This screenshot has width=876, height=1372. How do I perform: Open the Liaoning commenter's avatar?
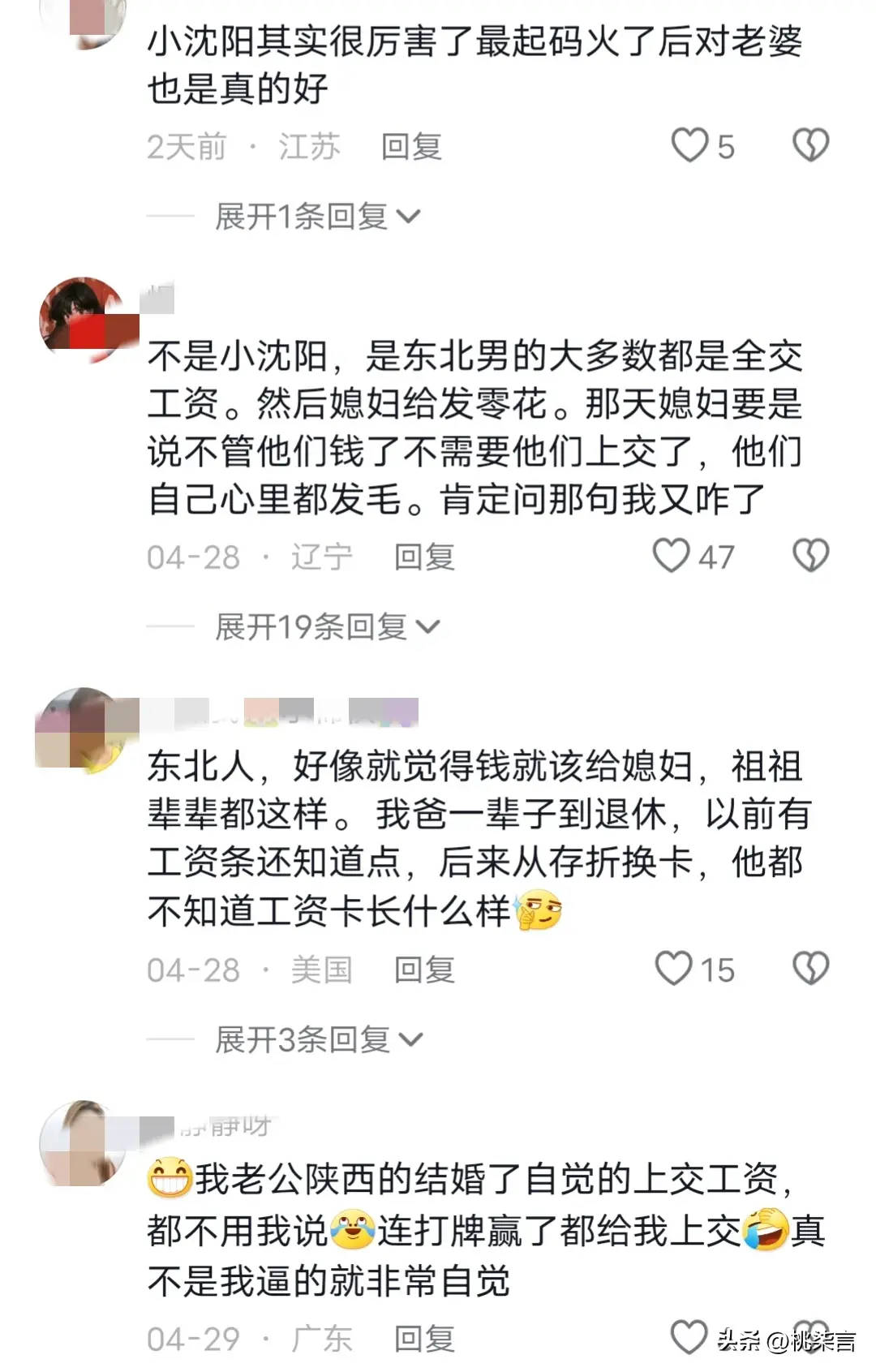[82, 319]
